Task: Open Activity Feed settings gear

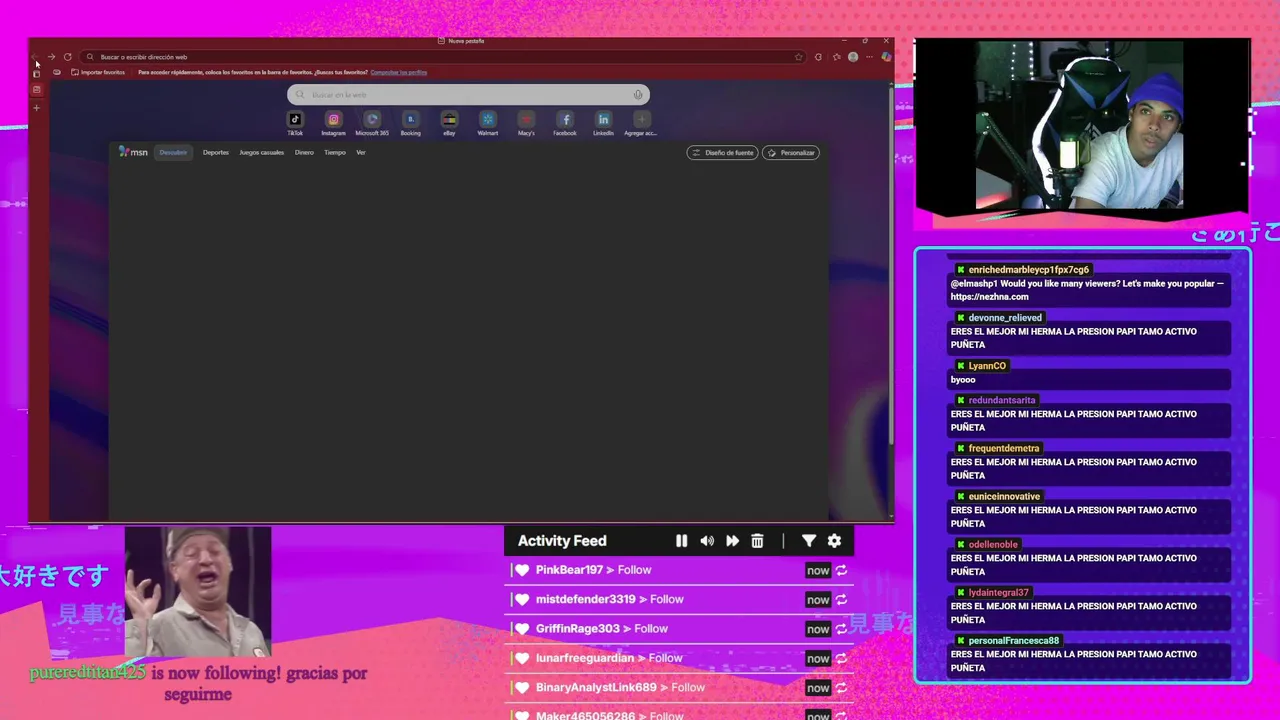Action: [834, 541]
